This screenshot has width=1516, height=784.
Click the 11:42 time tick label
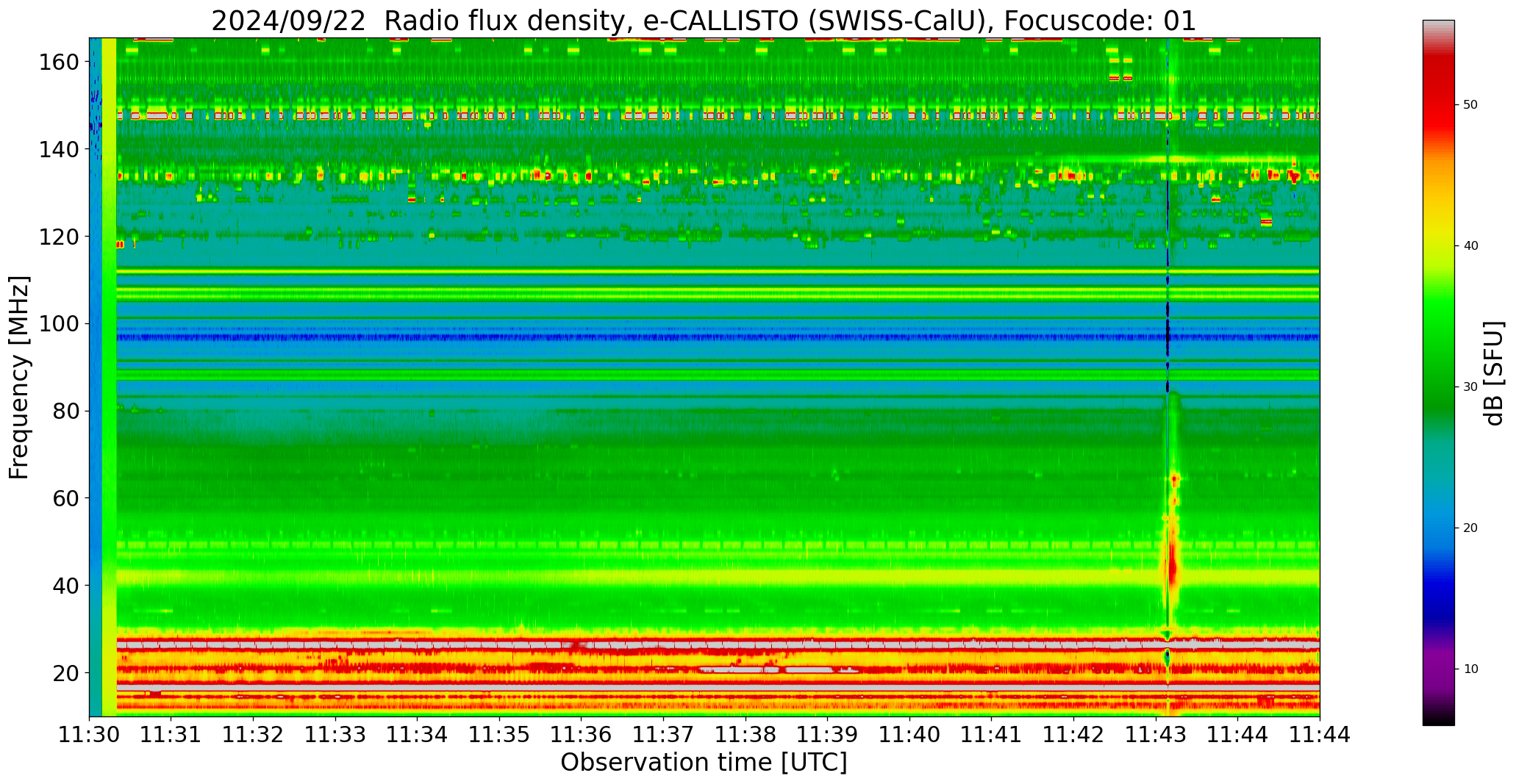click(1073, 734)
